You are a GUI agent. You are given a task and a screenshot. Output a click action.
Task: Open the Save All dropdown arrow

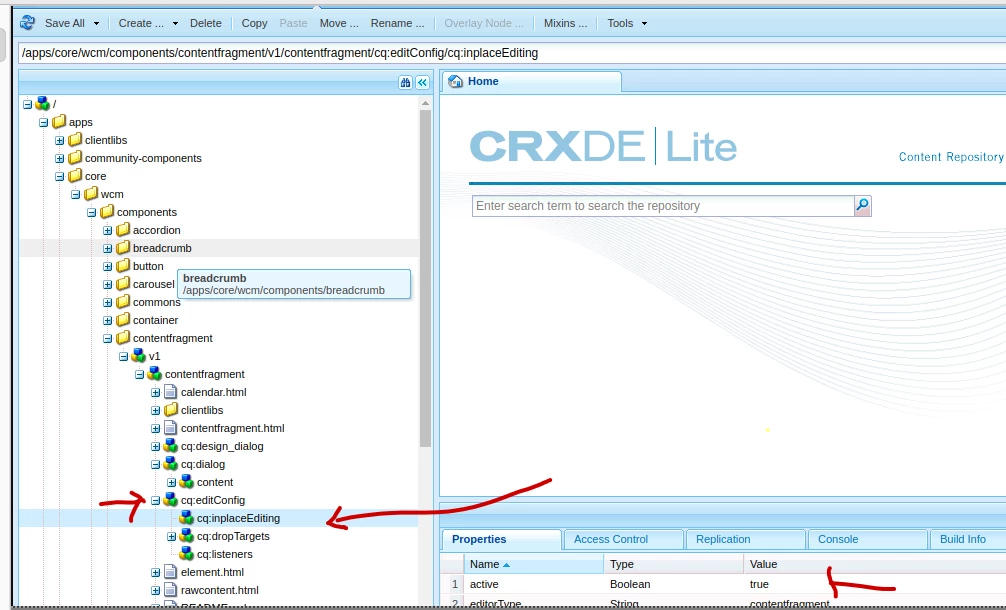pyautogui.click(x=96, y=23)
